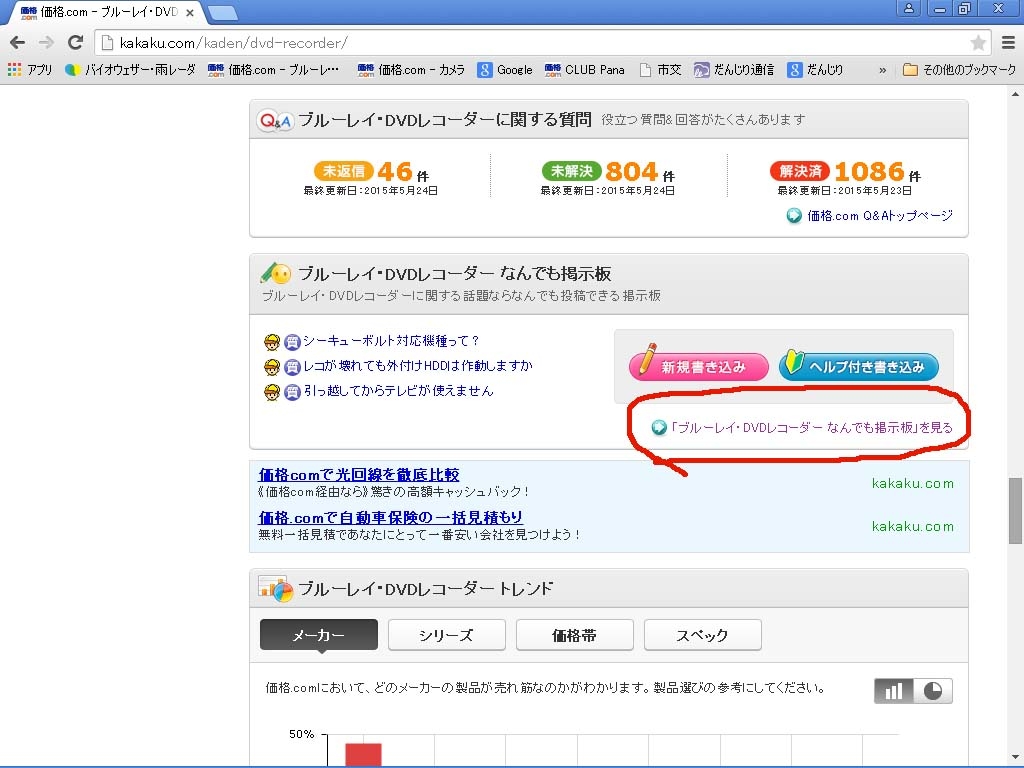1024x768 pixels.
Task: Click the 新規書き込み pink button
Action: (699, 365)
